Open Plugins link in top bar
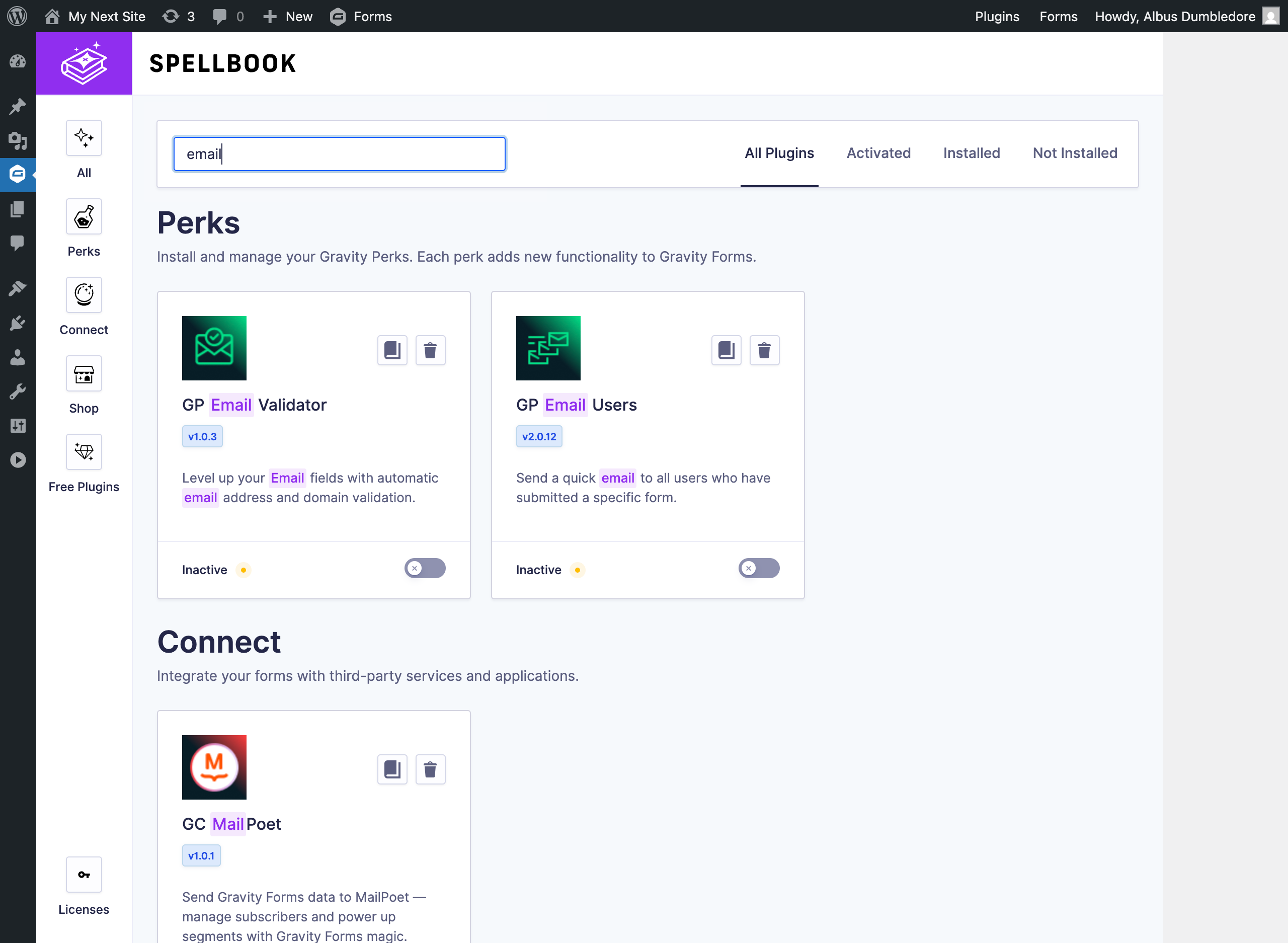The image size is (1288, 943). click(x=997, y=16)
